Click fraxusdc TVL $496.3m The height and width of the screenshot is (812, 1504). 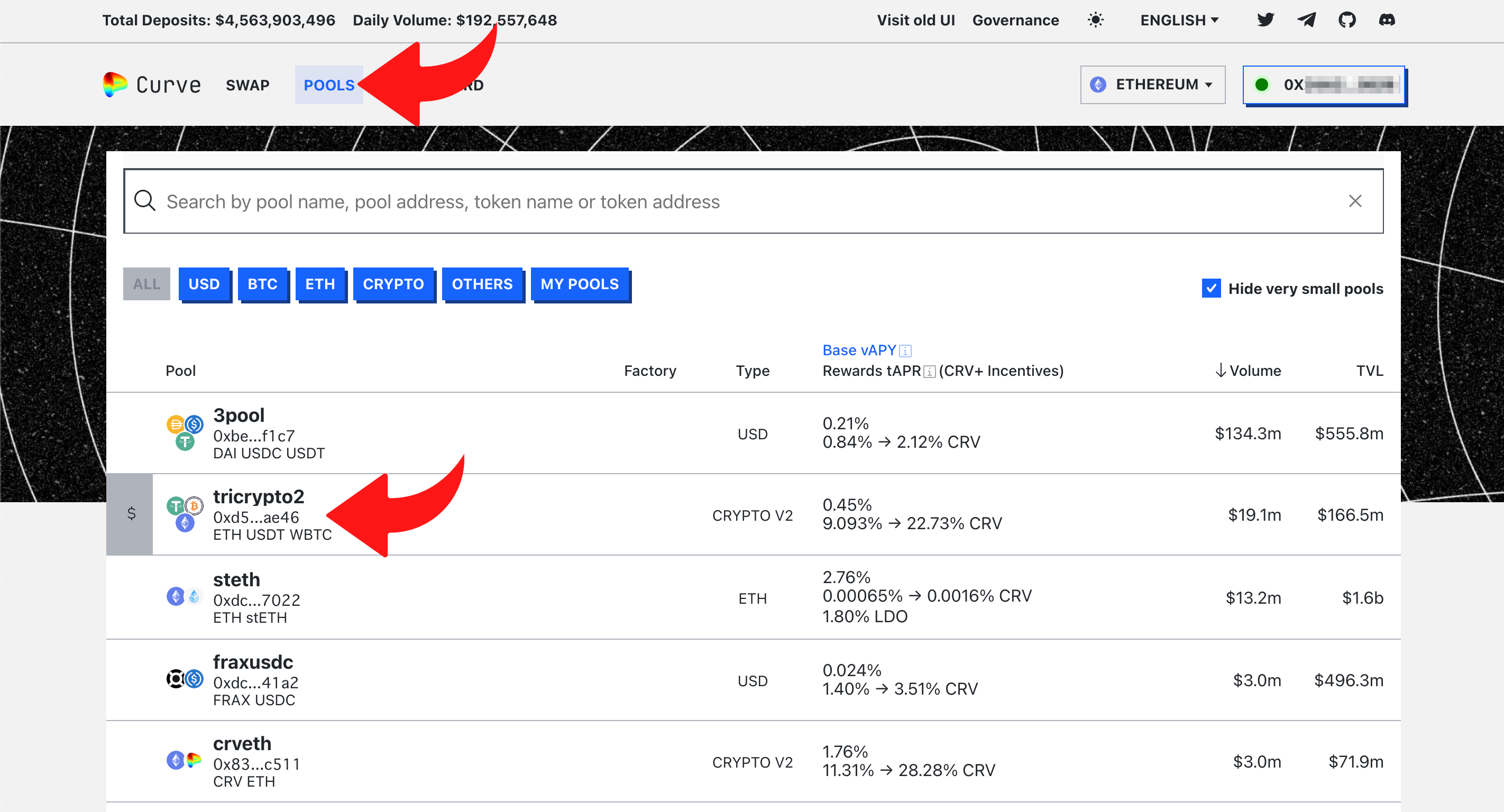[x=1349, y=680]
